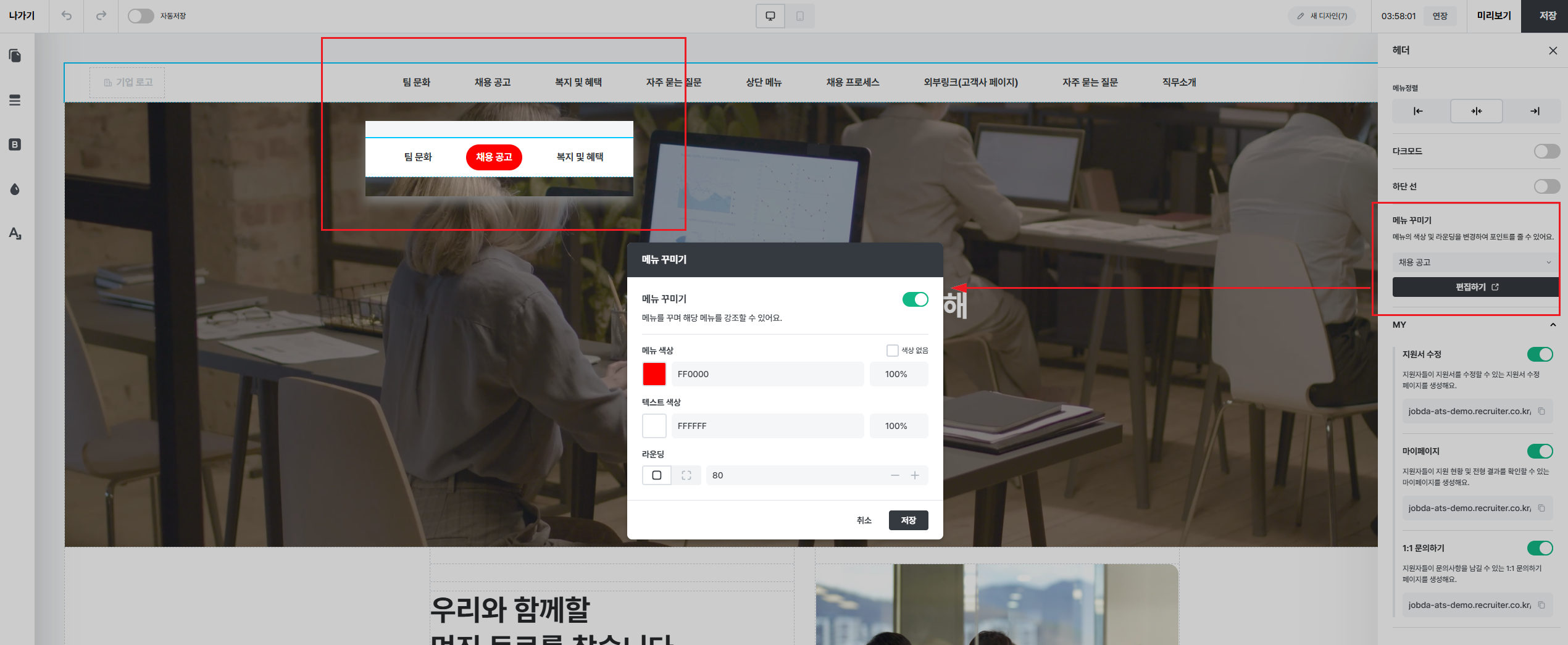The height and width of the screenshot is (645, 1568).
Task: Click 취소 in the menu dialog
Action: click(x=864, y=520)
